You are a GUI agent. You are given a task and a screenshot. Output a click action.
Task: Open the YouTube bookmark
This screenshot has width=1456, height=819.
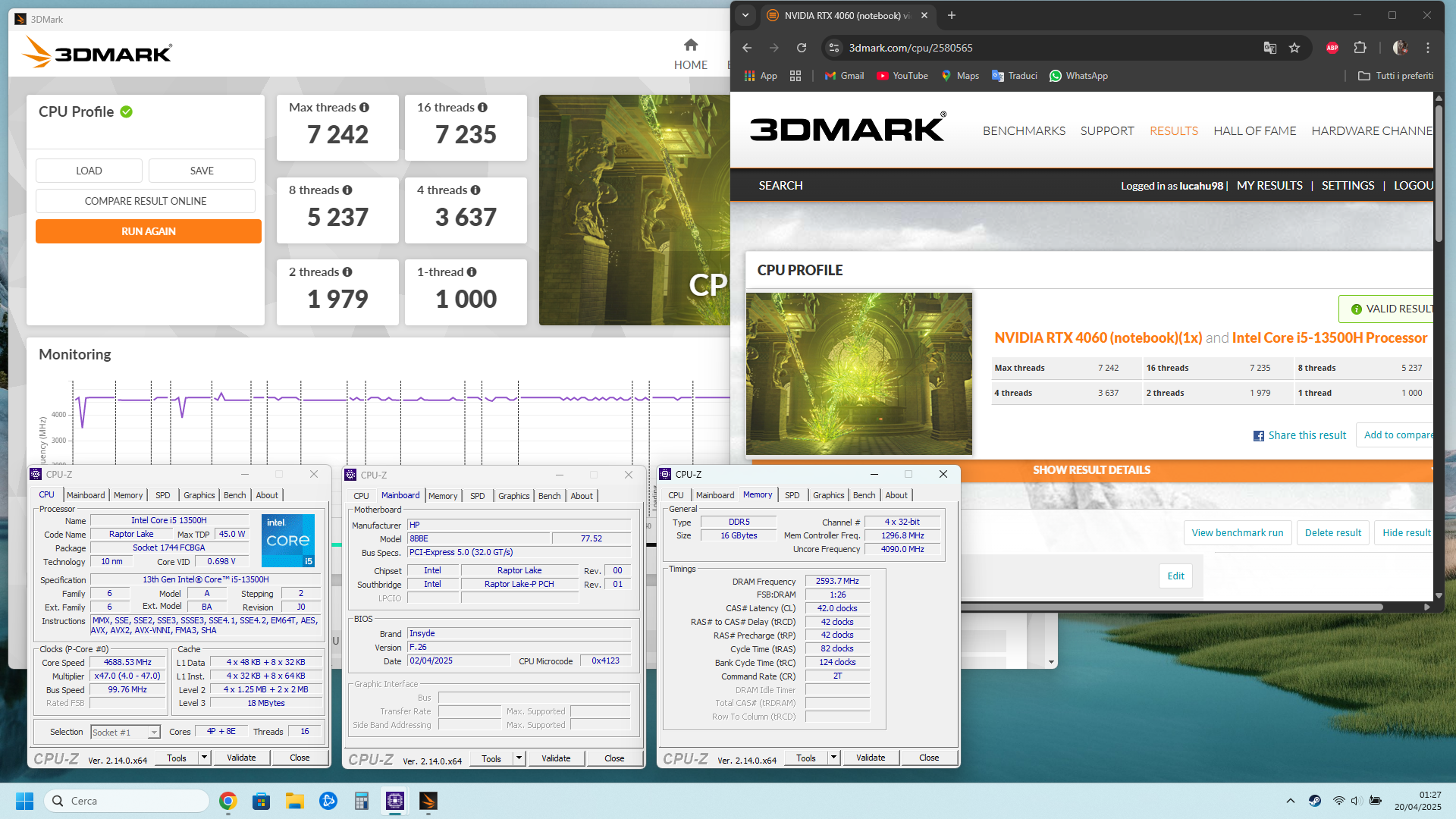(902, 76)
